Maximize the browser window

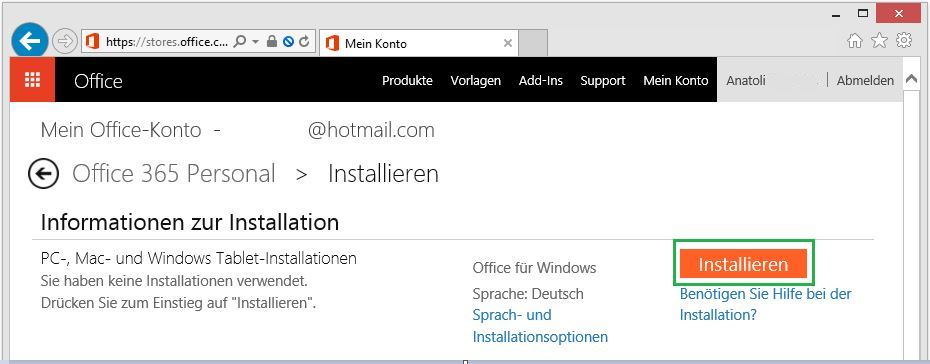pyautogui.click(x=863, y=13)
